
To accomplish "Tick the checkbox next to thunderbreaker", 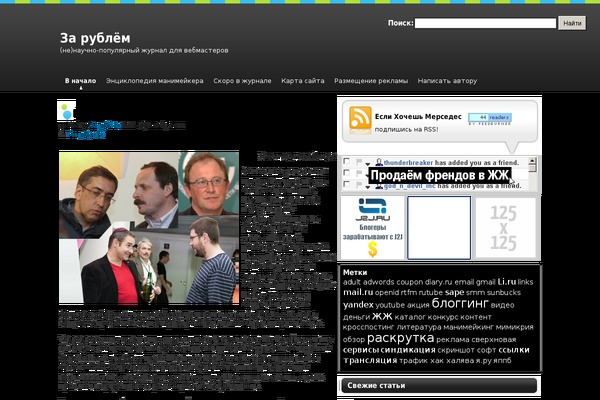I will [x=346, y=161].
